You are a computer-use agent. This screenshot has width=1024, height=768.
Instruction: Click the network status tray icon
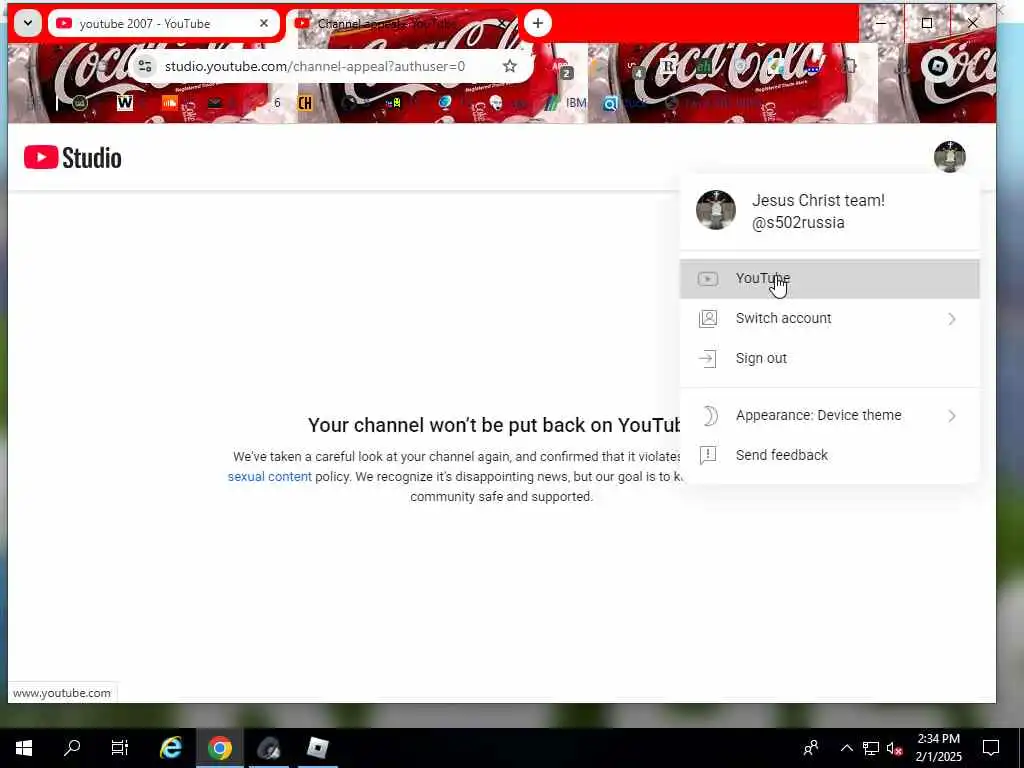tap(871, 748)
